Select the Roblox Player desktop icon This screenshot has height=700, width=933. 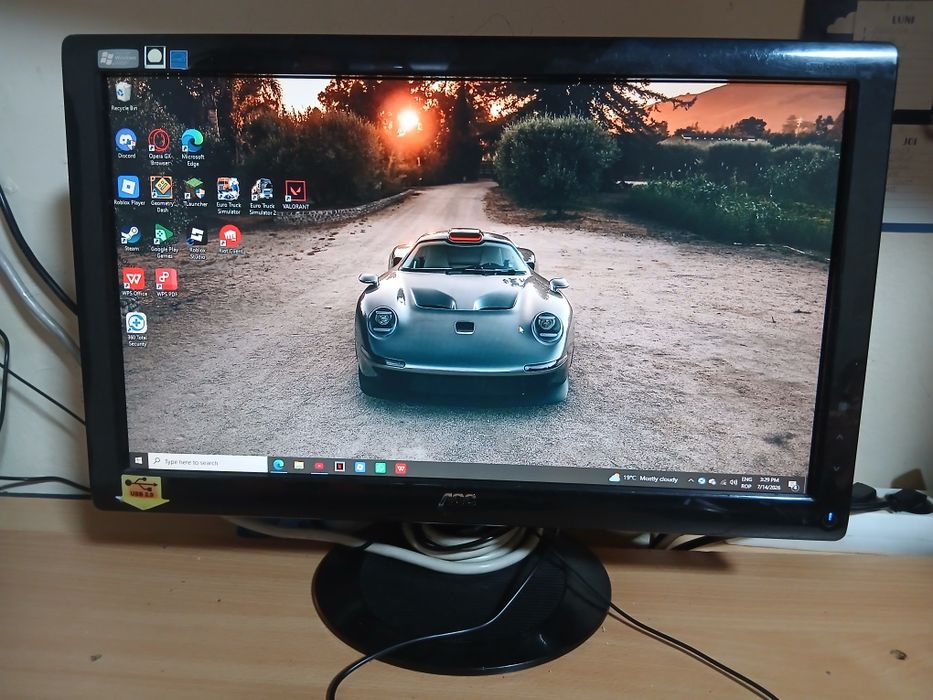[129, 190]
